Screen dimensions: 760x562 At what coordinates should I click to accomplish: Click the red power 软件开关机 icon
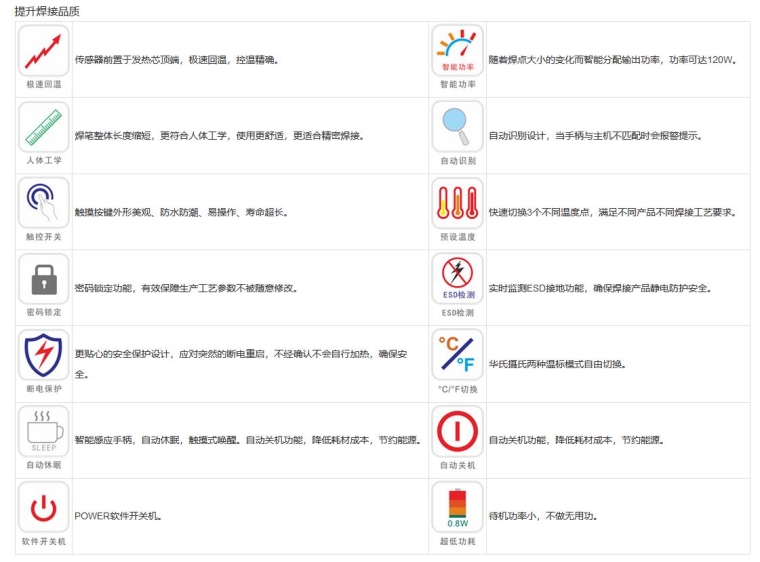click(x=44, y=507)
